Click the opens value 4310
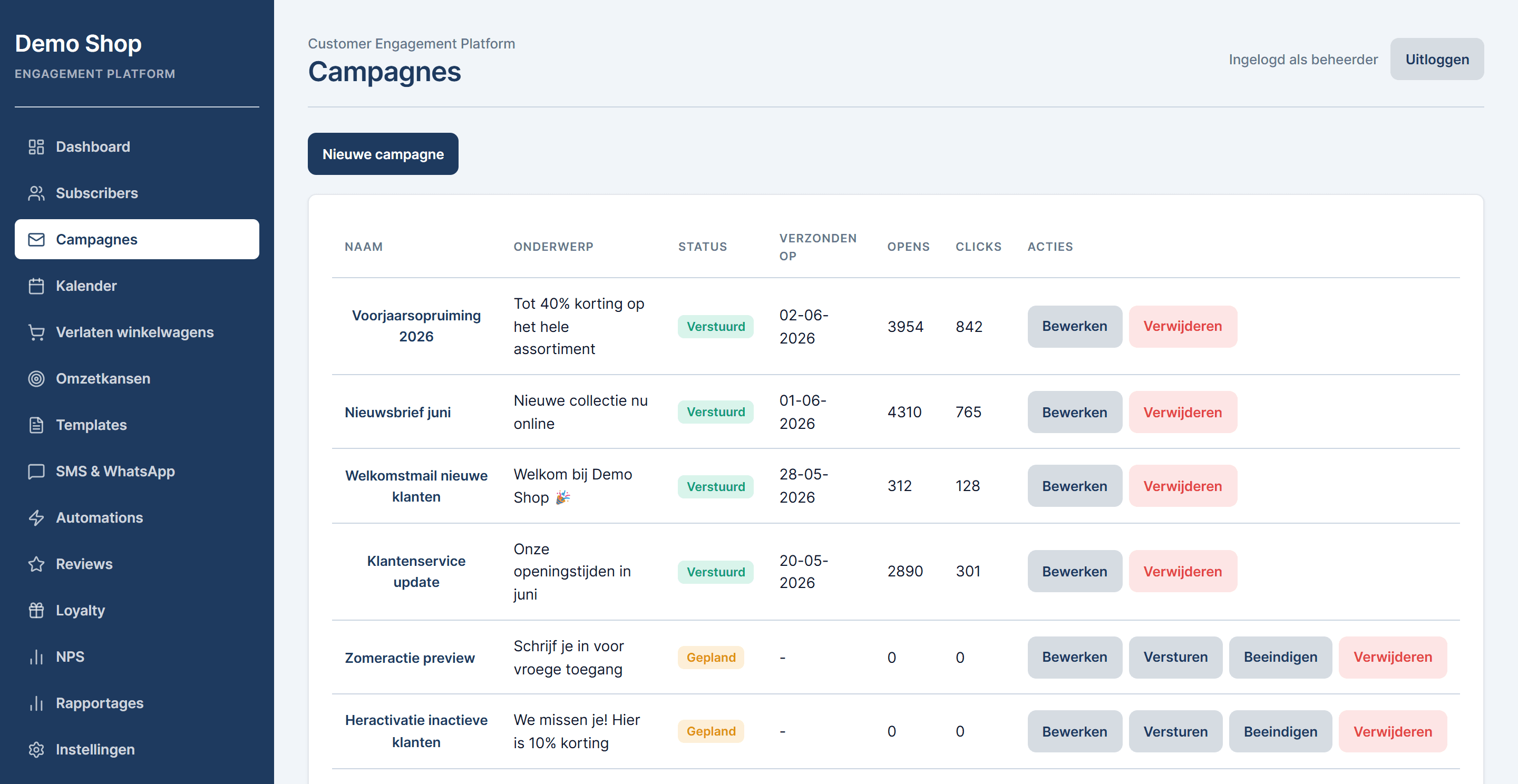The width and height of the screenshot is (1518, 784). [x=904, y=413]
